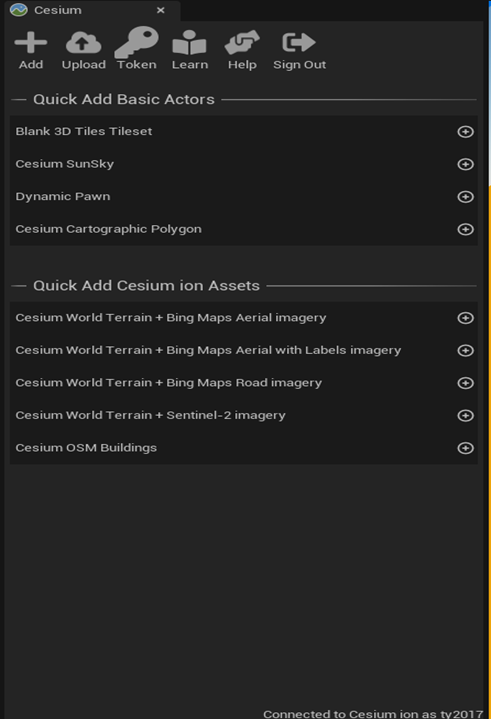Select the Token key icon
The width and height of the screenshot is (491, 719).
tap(137, 42)
